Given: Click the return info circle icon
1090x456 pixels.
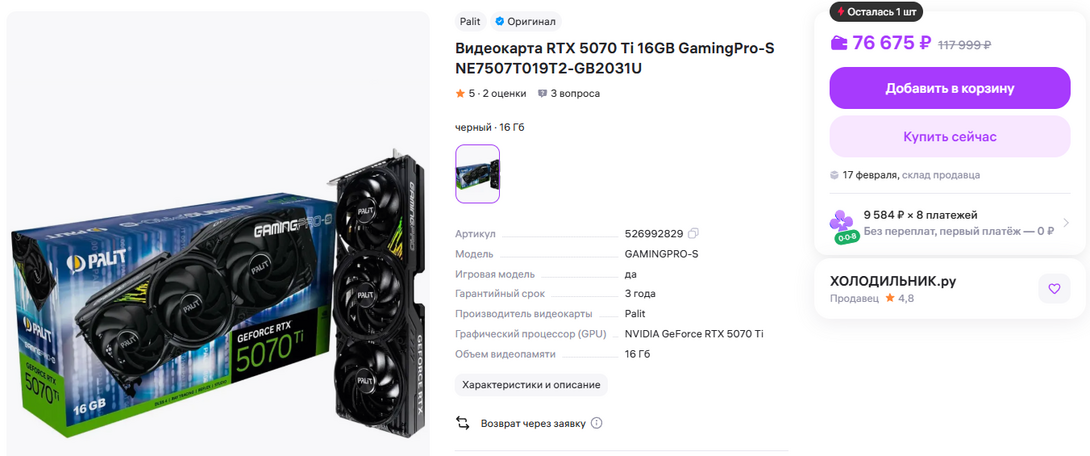Looking at the screenshot, I should [x=596, y=423].
